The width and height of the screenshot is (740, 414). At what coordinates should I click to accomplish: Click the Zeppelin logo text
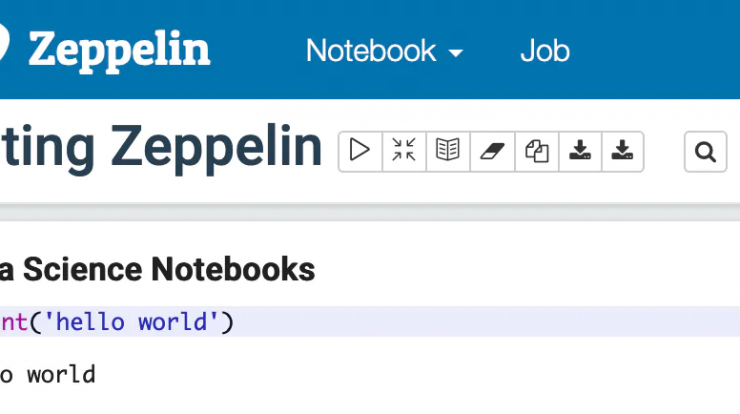(x=119, y=51)
